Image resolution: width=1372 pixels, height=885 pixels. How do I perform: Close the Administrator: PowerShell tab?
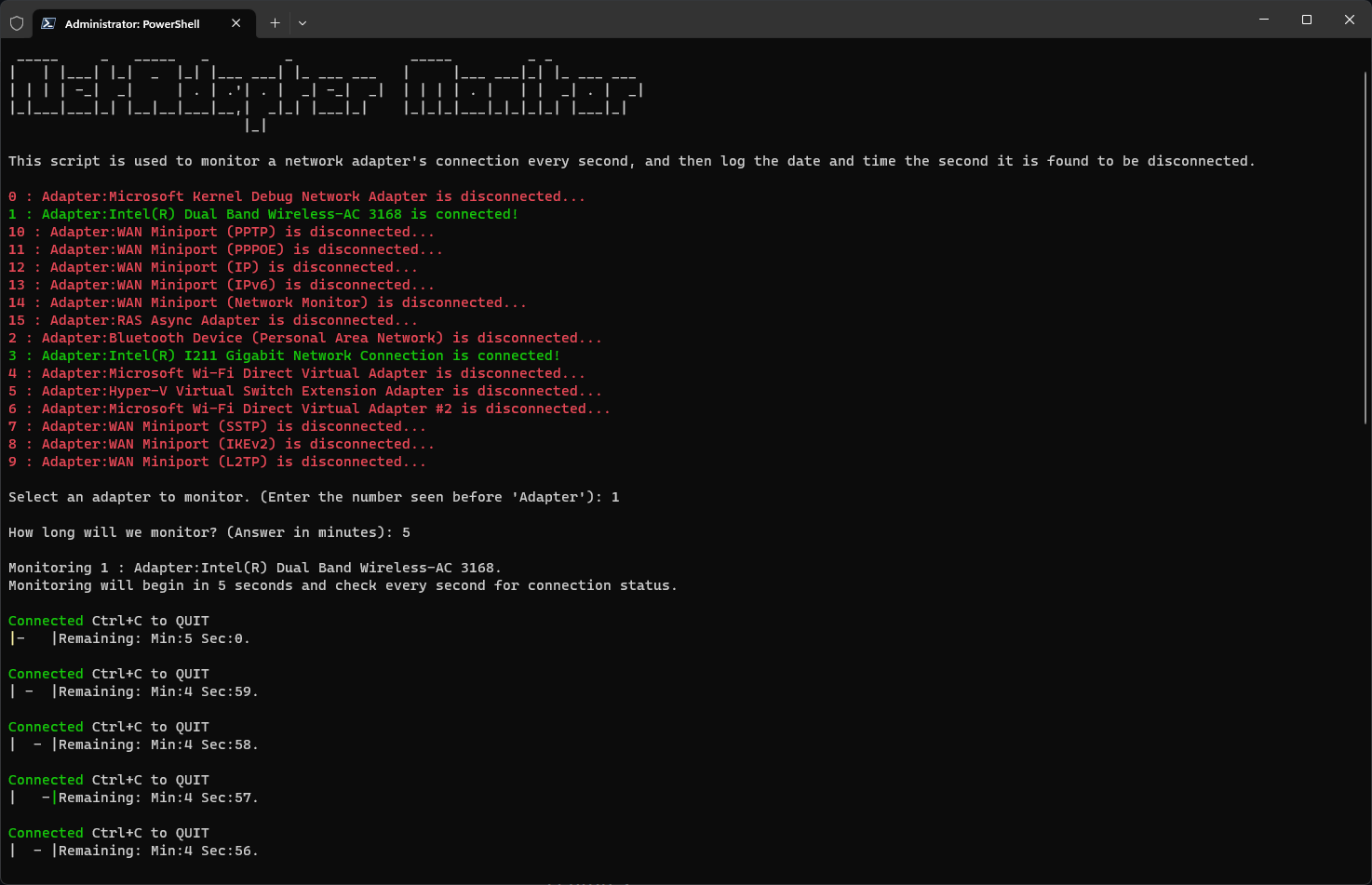click(x=235, y=23)
